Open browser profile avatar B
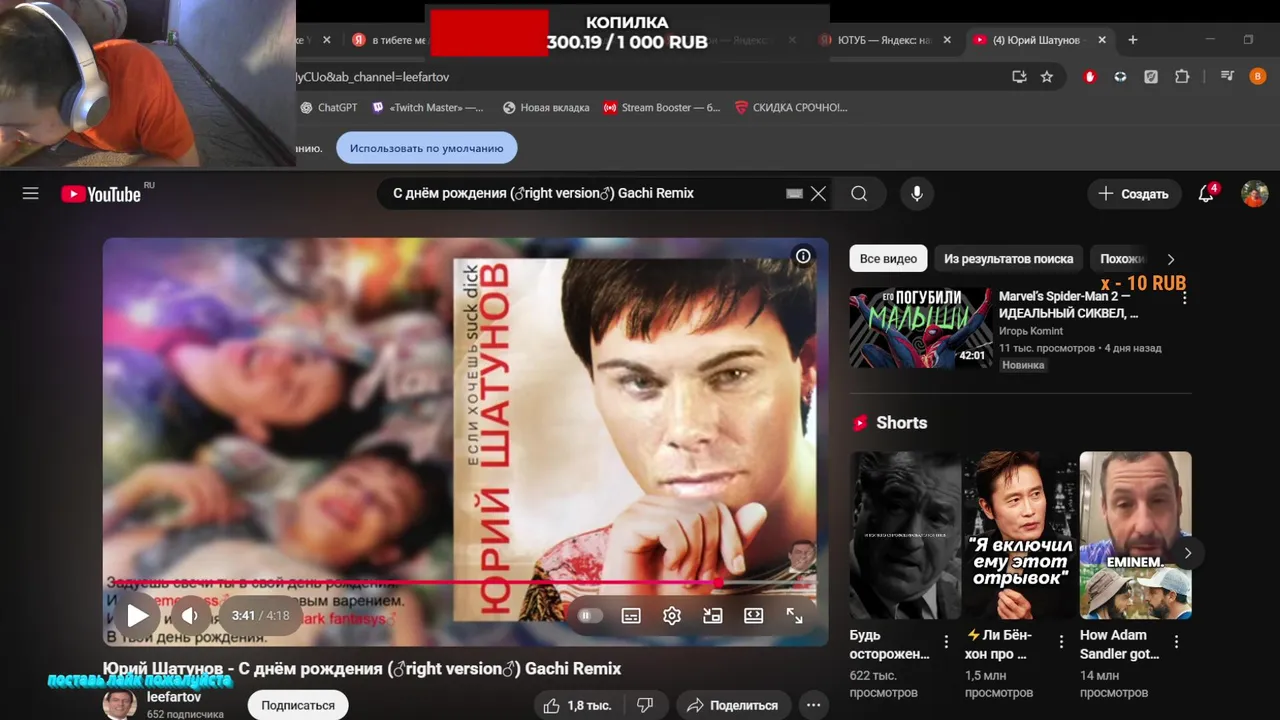Screen dimensions: 1280x720 click(x=1258, y=77)
